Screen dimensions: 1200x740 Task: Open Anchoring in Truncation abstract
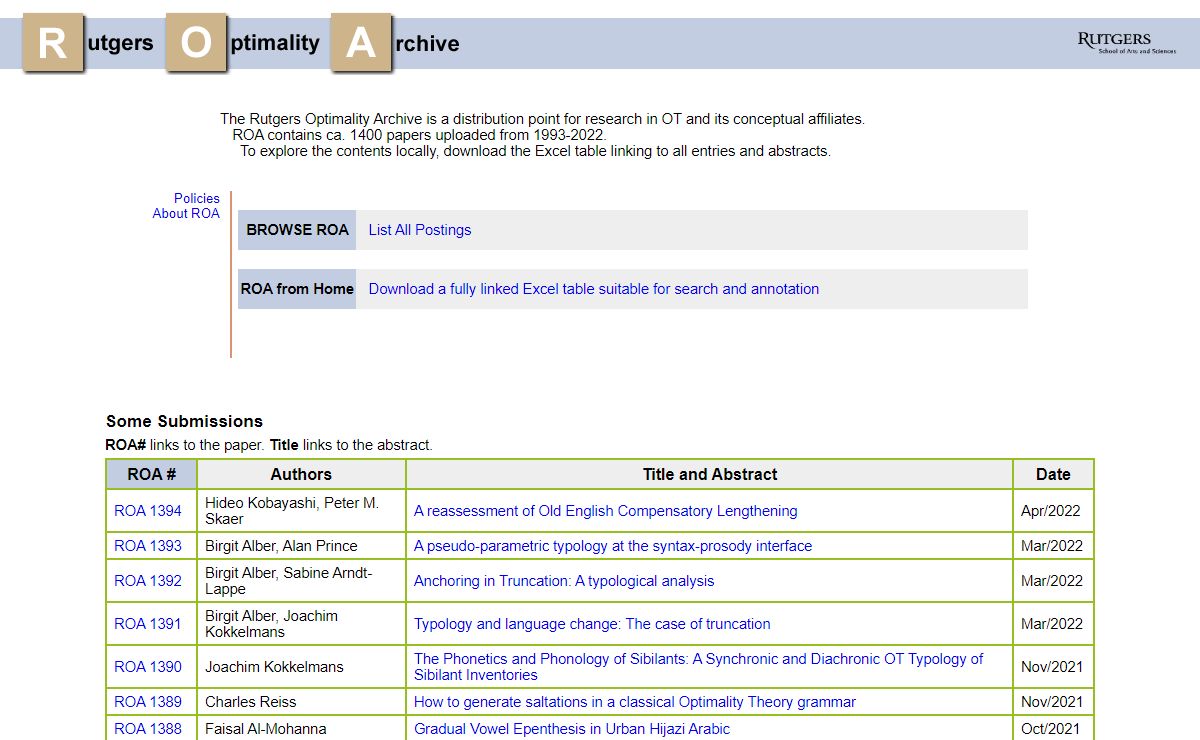click(564, 581)
